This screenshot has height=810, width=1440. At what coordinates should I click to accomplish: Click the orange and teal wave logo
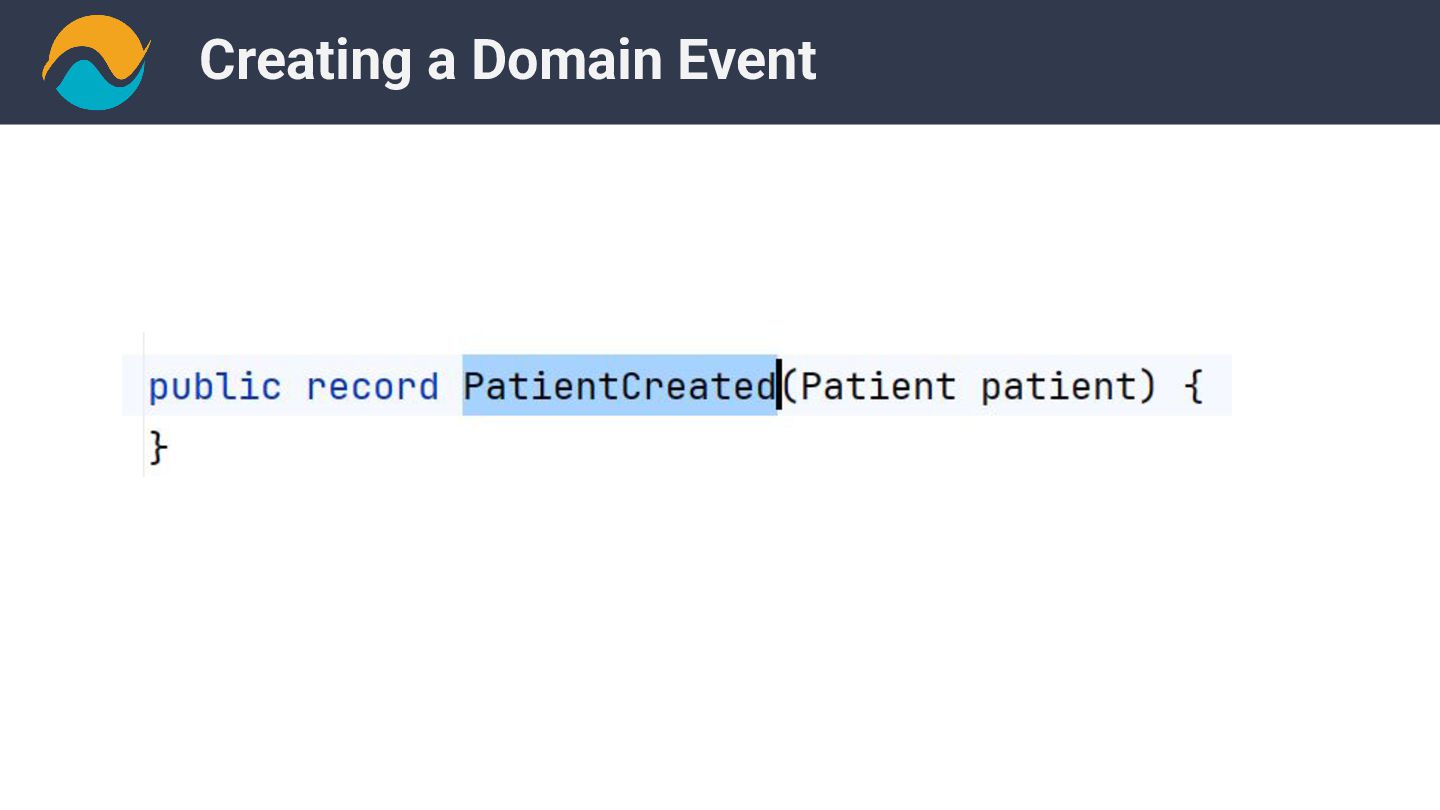coord(96,62)
